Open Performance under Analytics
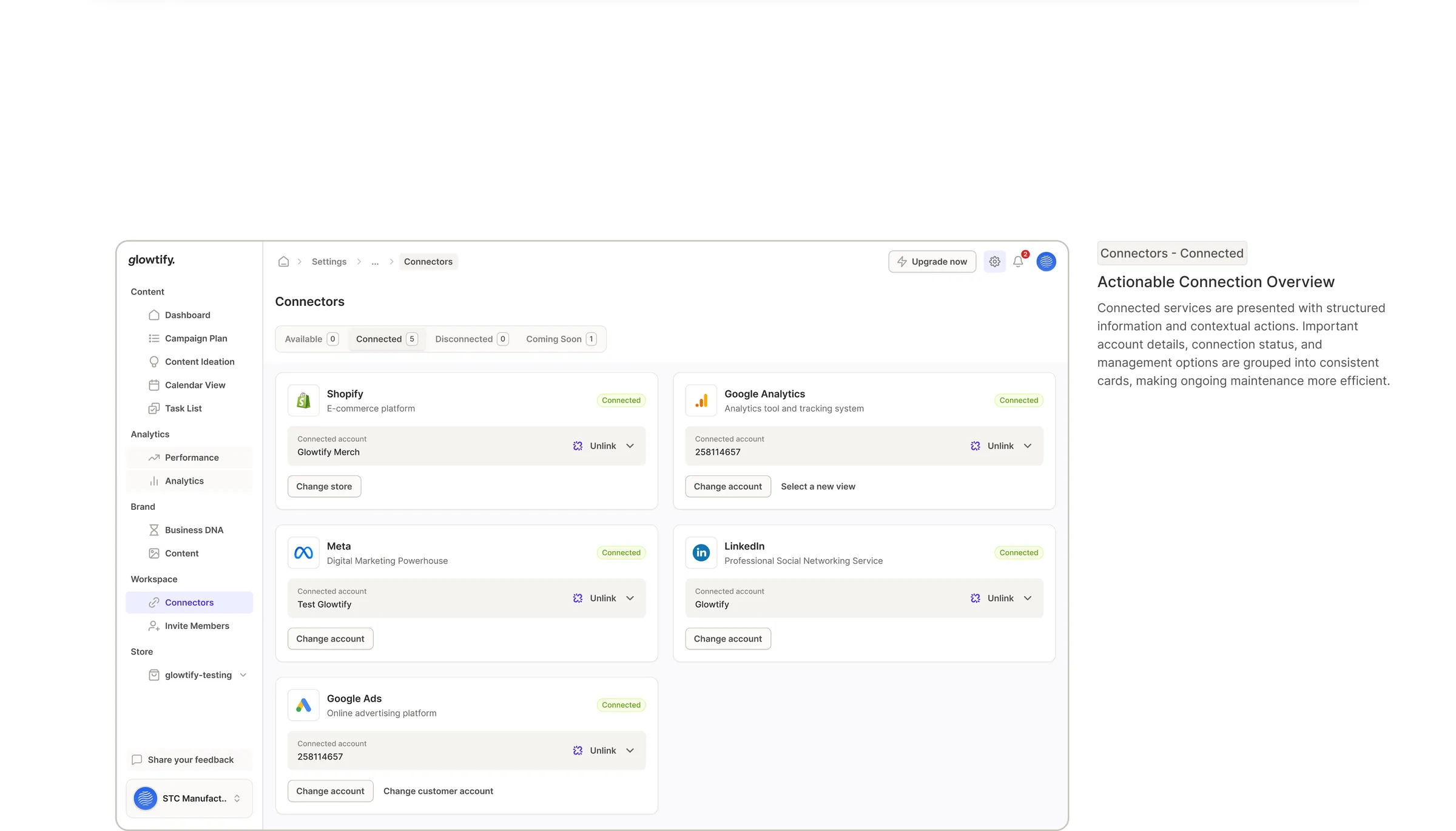 coord(189,458)
